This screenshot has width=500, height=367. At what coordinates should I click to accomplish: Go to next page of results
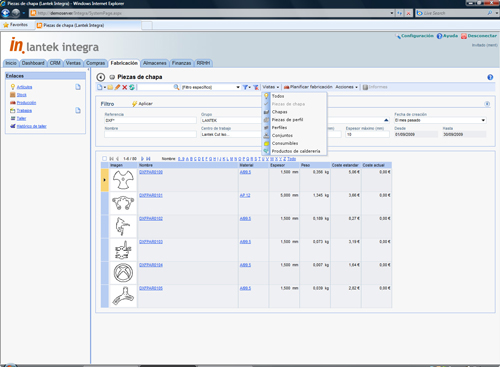(x=142, y=159)
